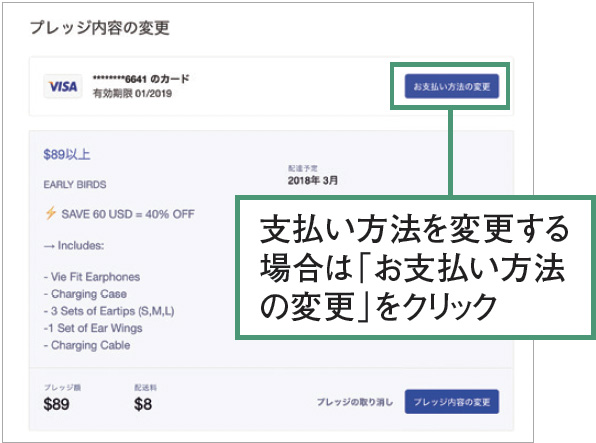Screen dimensions: 596x443
Task: Click the お支払い方法の変更 button
Action: coord(452,86)
